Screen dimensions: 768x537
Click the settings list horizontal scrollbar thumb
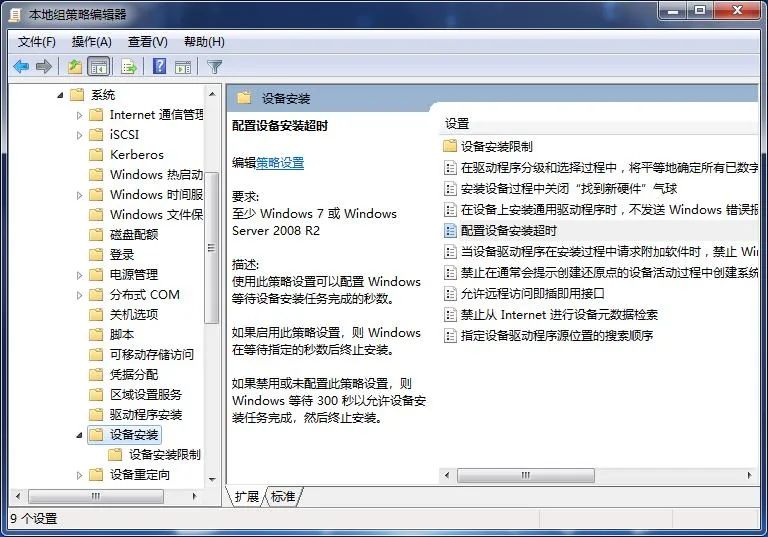coord(526,475)
